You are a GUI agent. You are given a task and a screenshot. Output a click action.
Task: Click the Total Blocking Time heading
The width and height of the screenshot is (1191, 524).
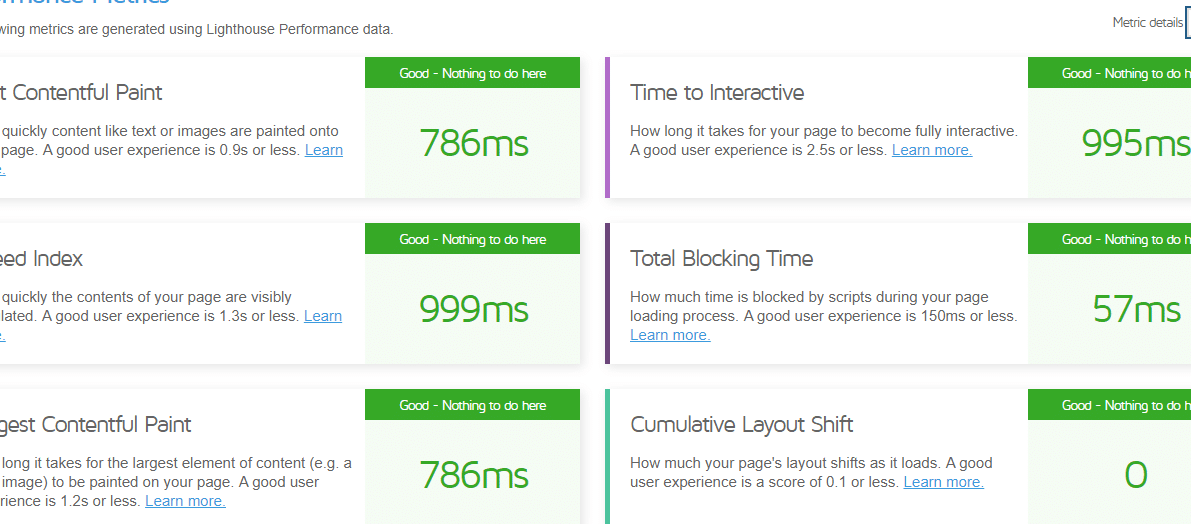coord(722,259)
